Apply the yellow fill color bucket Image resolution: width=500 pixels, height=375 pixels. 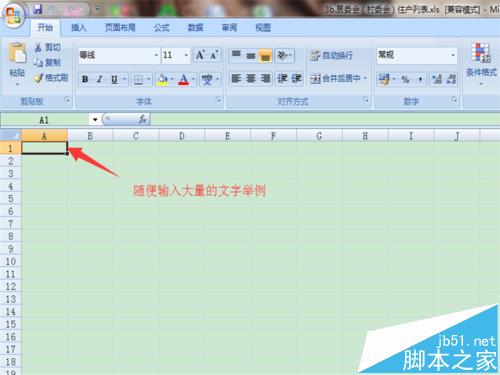point(163,79)
